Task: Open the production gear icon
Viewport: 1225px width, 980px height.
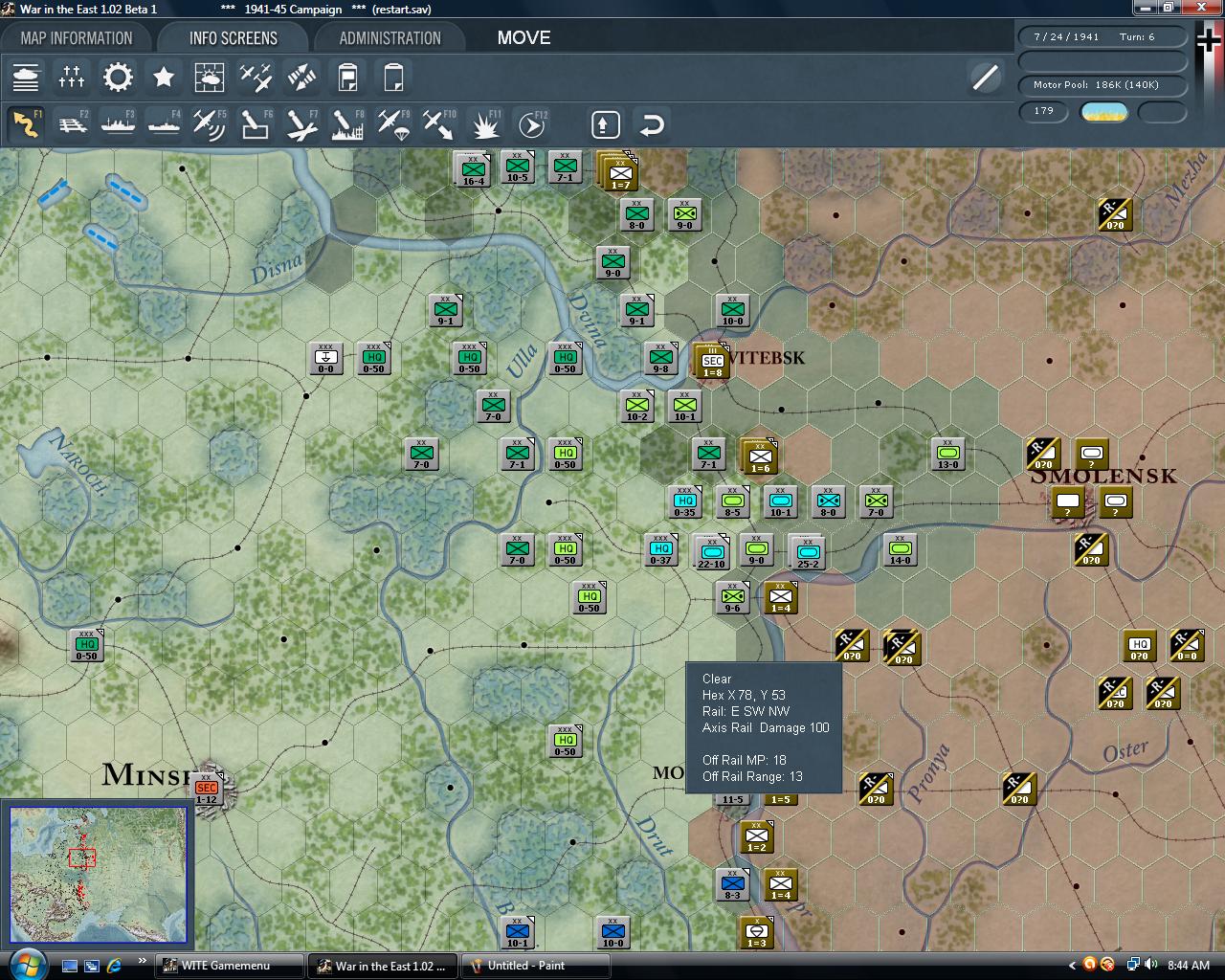Action: 118,77
